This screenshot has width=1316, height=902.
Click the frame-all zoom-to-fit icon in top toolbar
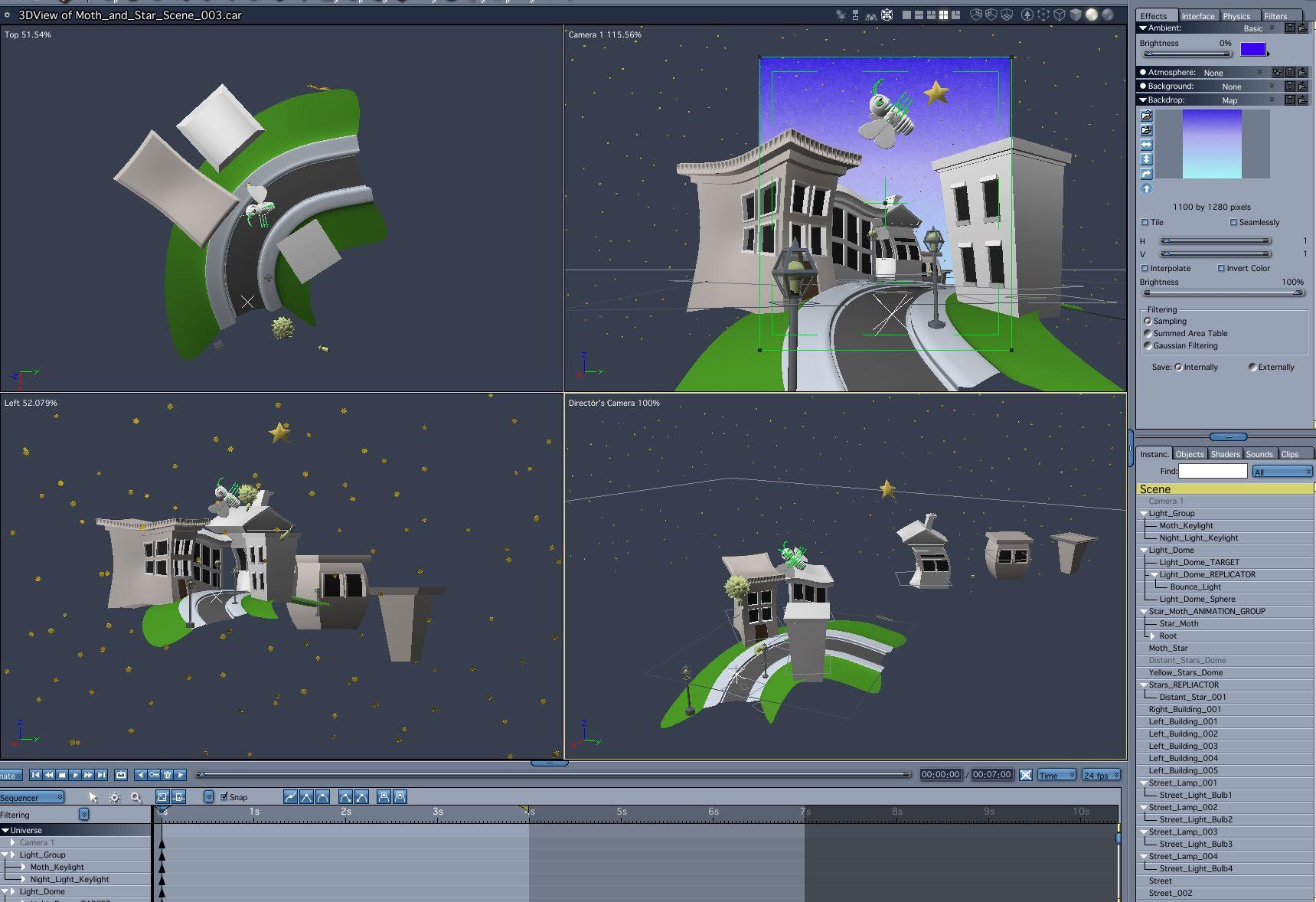tap(887, 15)
